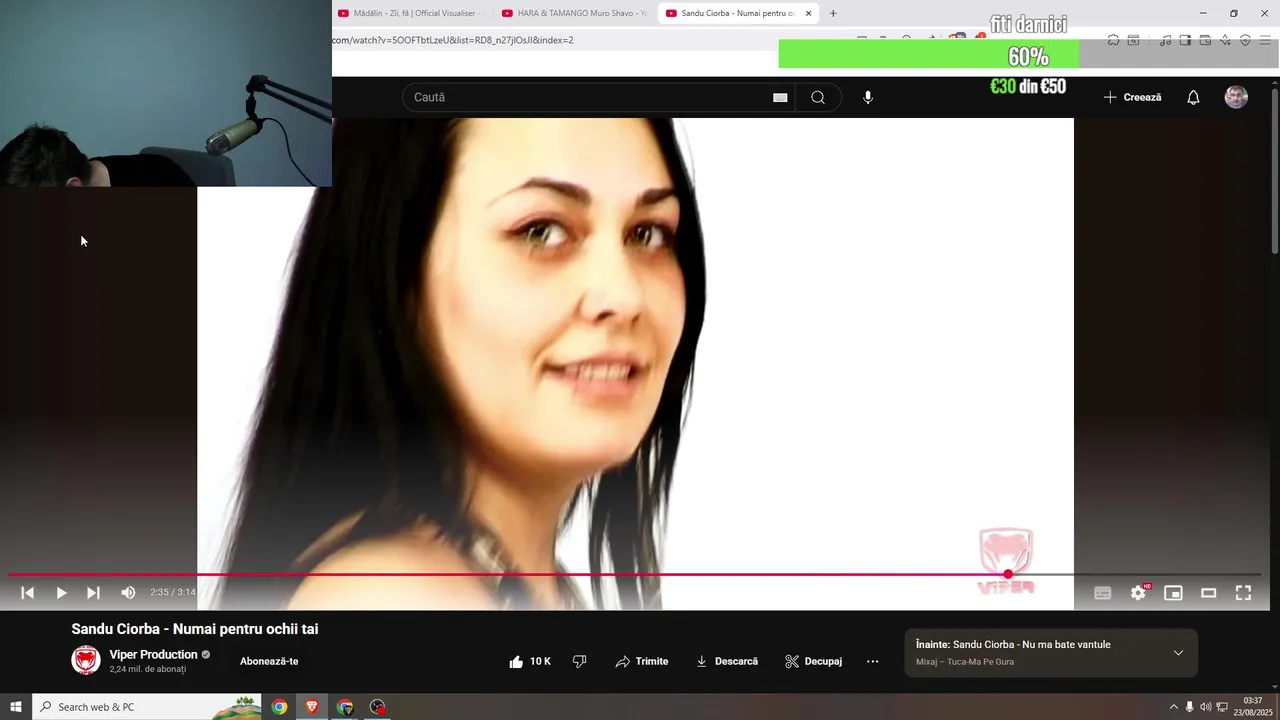Open the YouTube notifications bell
The width and height of the screenshot is (1280, 720).
click(x=1193, y=97)
